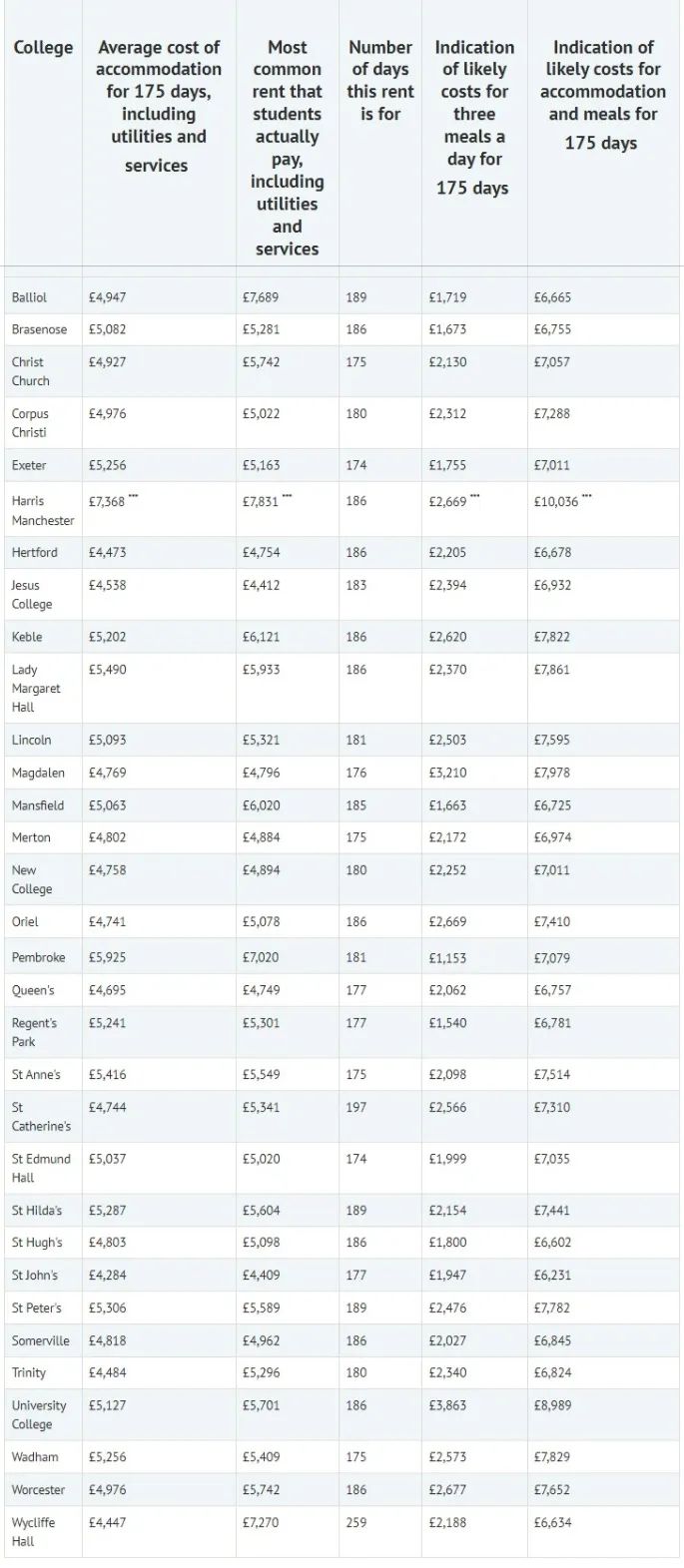Click University College's £3,863 meals cell
684x1568 pixels.
click(x=447, y=1405)
